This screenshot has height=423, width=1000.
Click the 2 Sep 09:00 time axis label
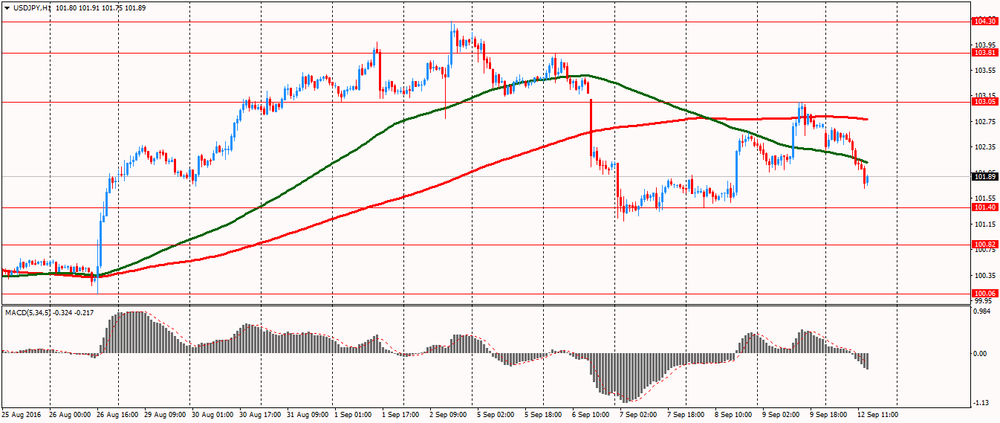[447, 413]
